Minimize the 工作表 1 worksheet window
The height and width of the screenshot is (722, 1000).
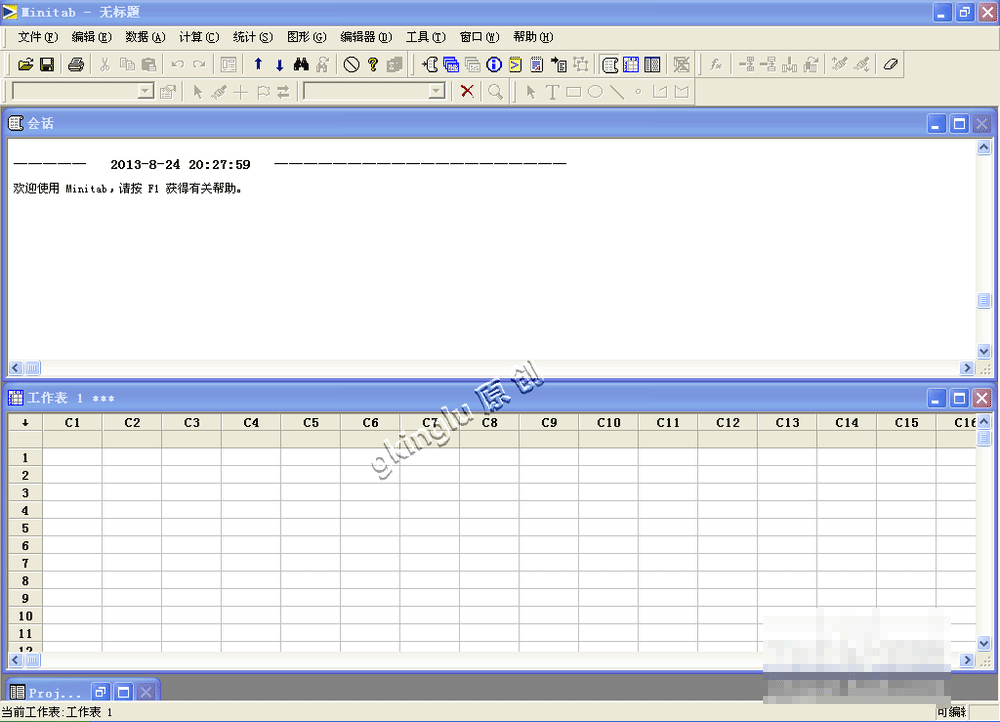coord(936,399)
